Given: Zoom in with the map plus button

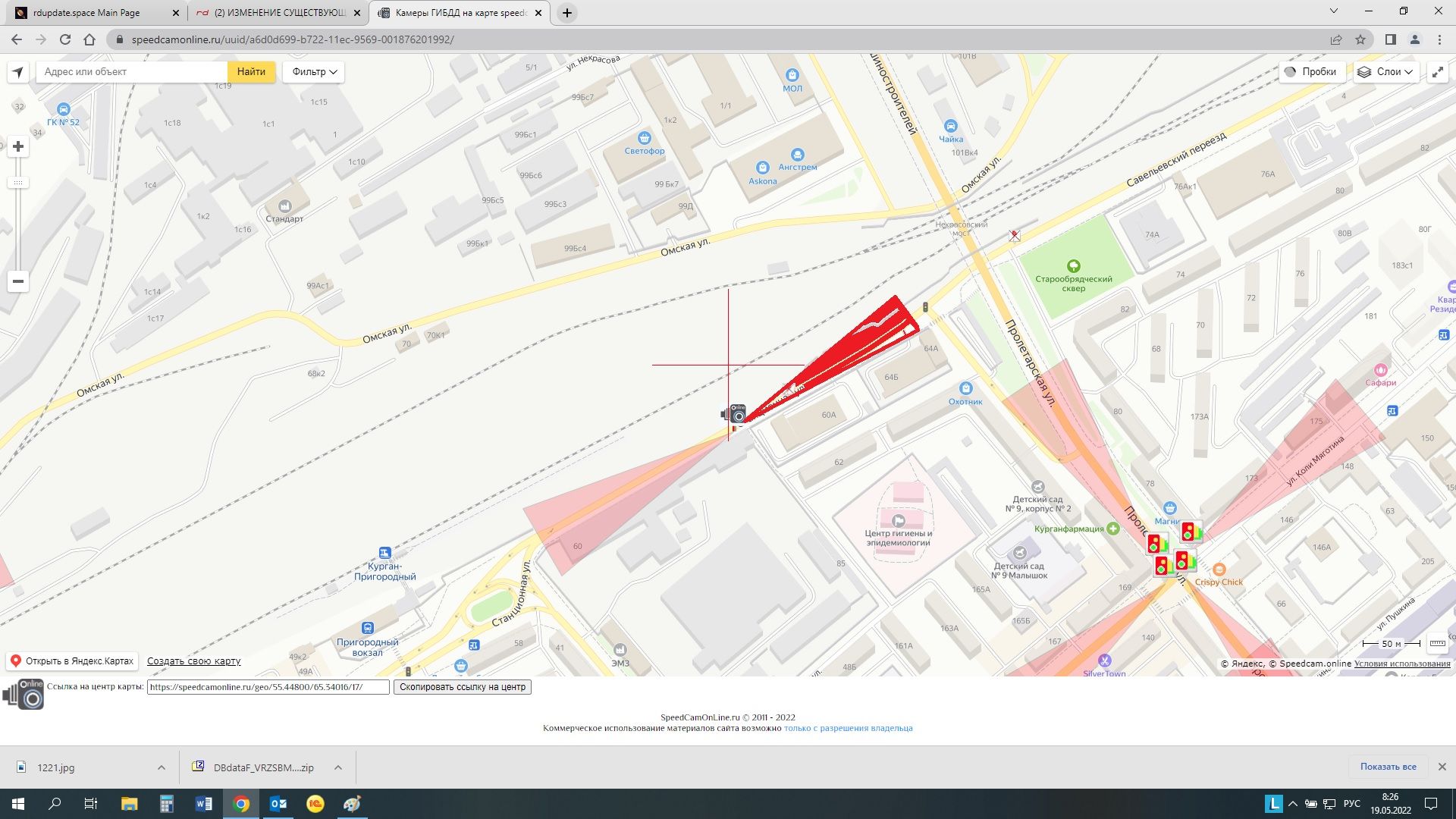Looking at the screenshot, I should click(x=18, y=146).
